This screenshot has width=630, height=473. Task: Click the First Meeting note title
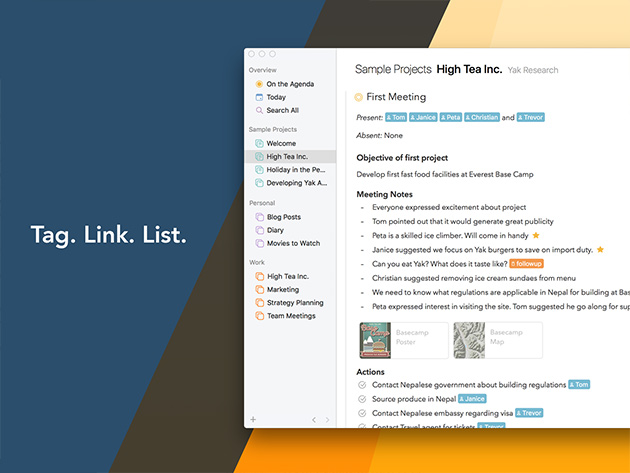click(x=396, y=97)
